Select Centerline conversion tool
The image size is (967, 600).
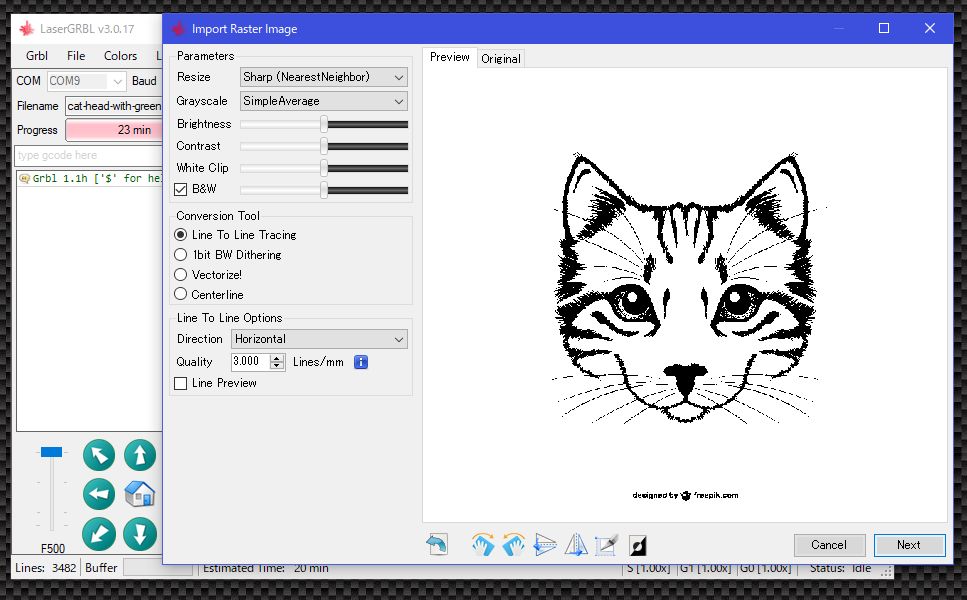tap(181, 294)
